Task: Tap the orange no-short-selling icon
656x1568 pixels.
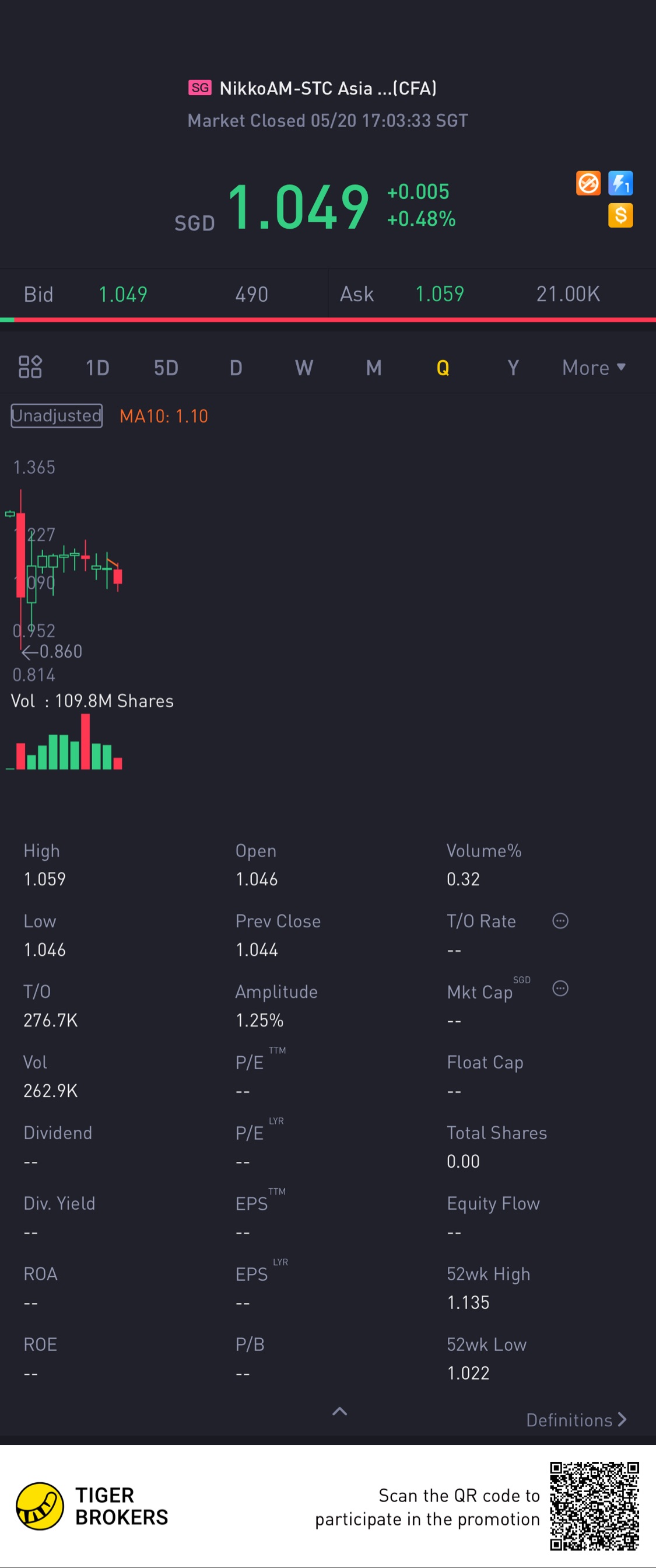Action: (x=588, y=183)
